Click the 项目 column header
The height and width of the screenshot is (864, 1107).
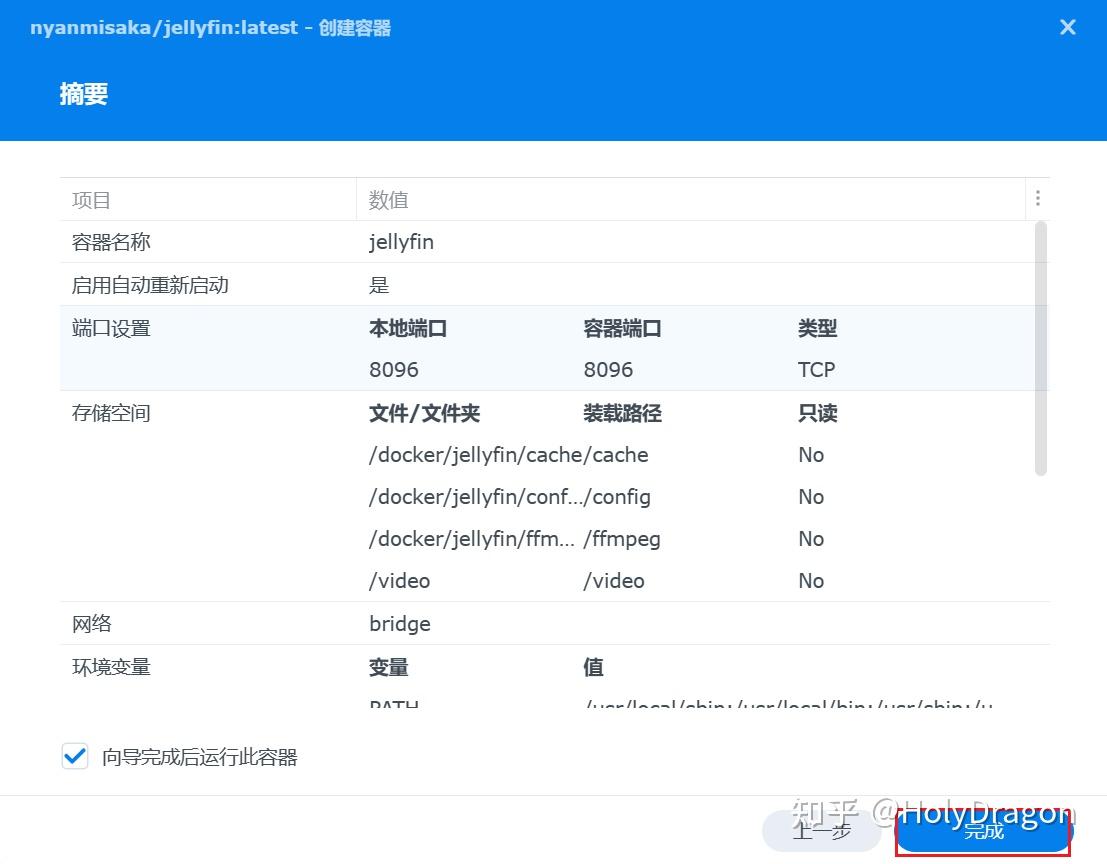91,198
